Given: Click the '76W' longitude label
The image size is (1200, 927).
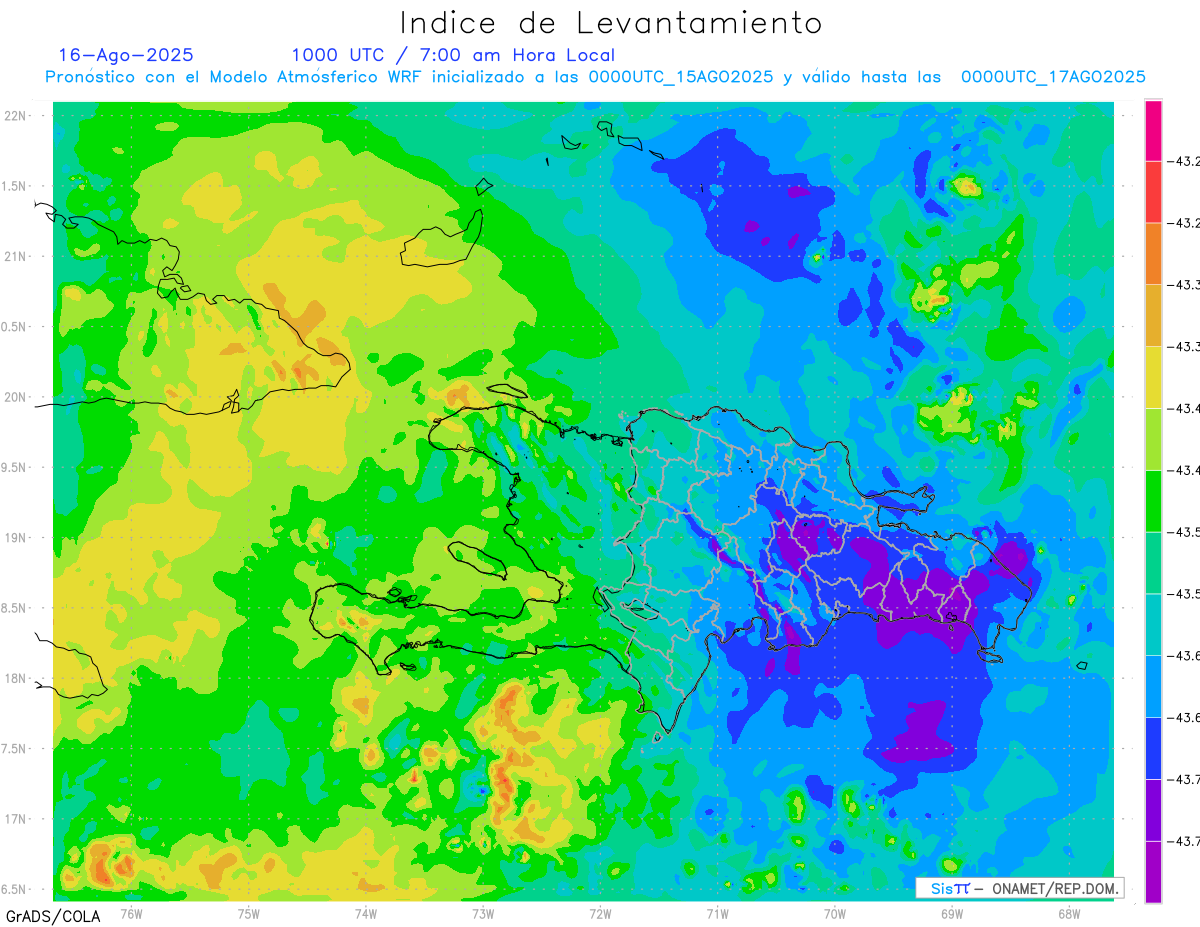Looking at the screenshot, I should tap(131, 913).
